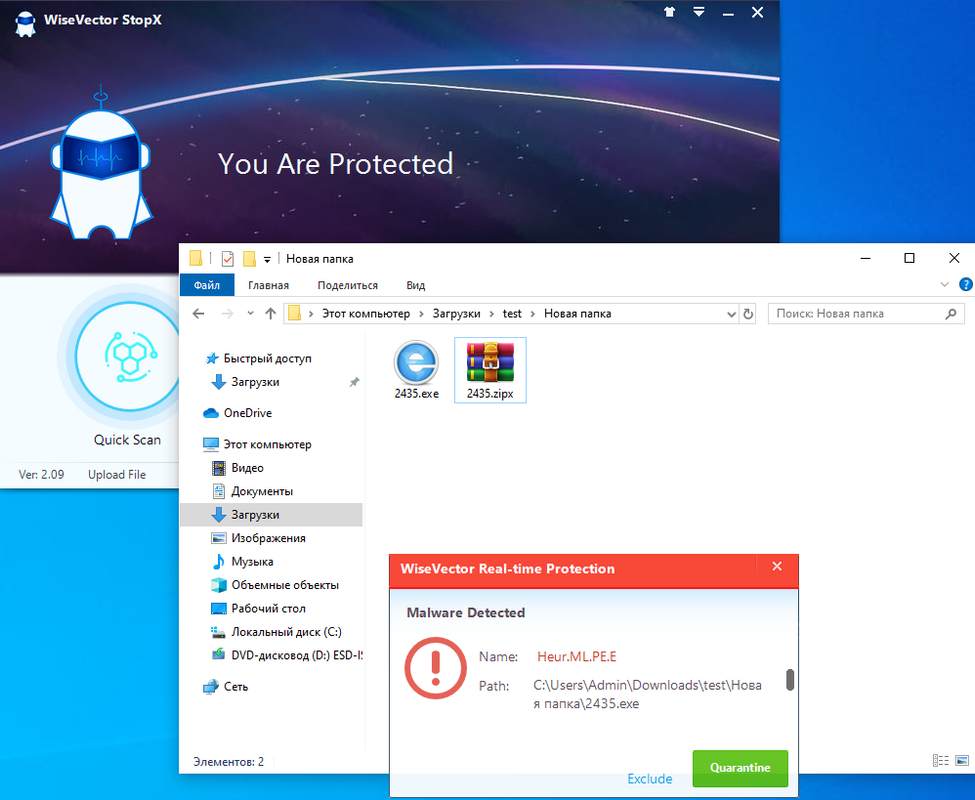Start Quick Scan with the circular scan icon
Image resolution: width=975 pixels, height=800 pixels.
pos(127,356)
